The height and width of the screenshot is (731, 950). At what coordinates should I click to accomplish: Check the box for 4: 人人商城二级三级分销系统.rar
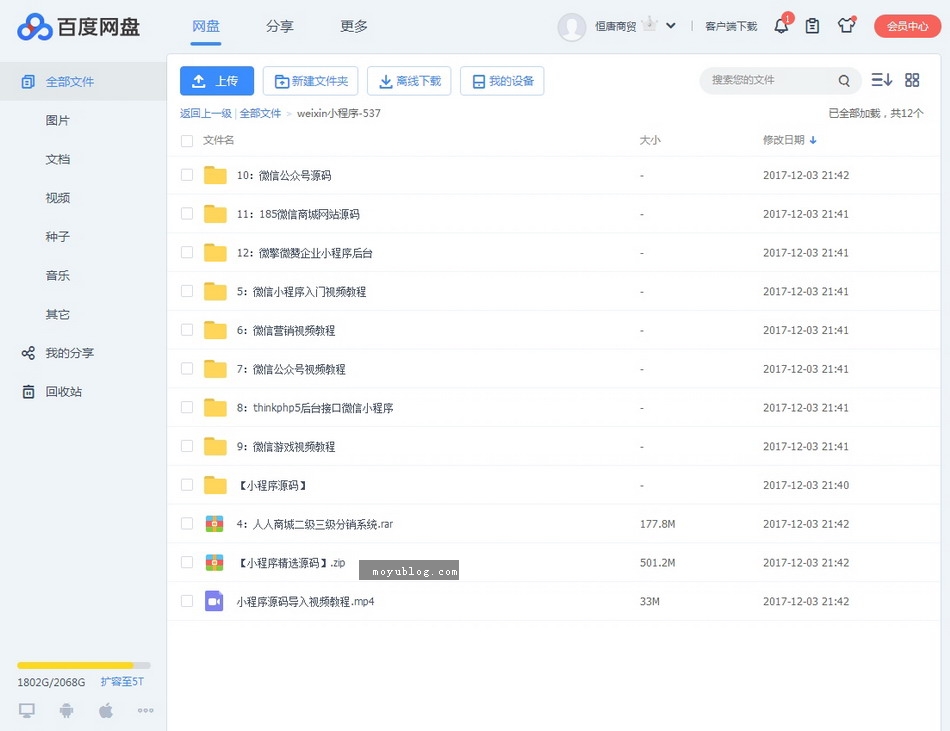click(187, 524)
